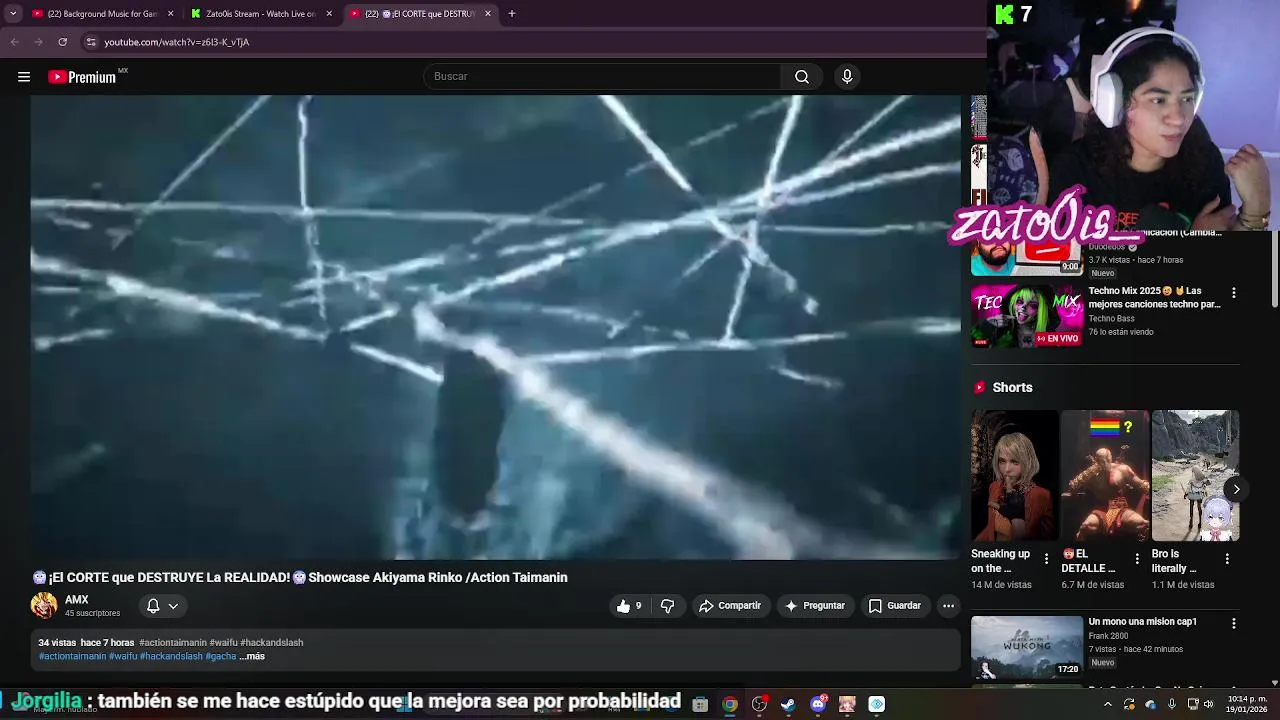Image resolution: width=1280 pixels, height=720 pixels.
Task: Open volume control in system tray
Action: [x=1209, y=704]
